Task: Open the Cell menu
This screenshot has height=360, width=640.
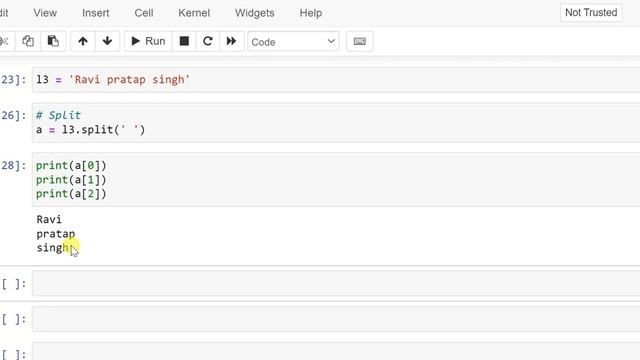Action: click(144, 13)
